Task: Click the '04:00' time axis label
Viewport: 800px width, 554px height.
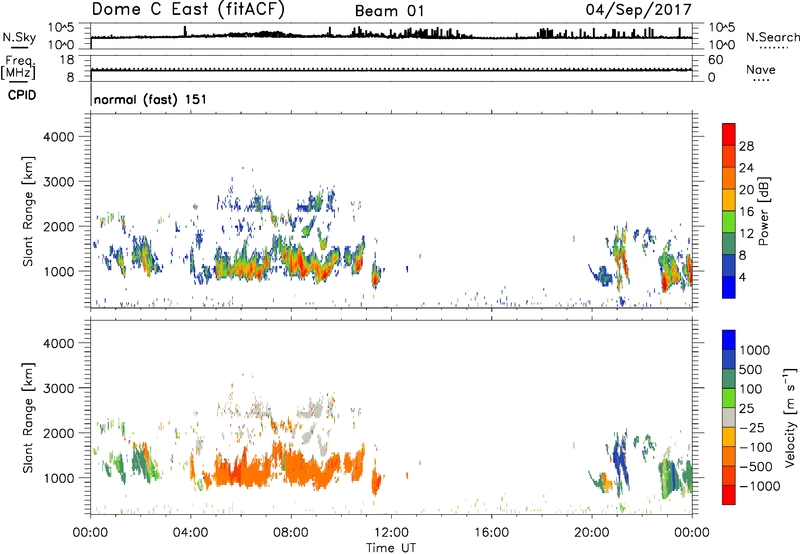Action: click(x=190, y=533)
